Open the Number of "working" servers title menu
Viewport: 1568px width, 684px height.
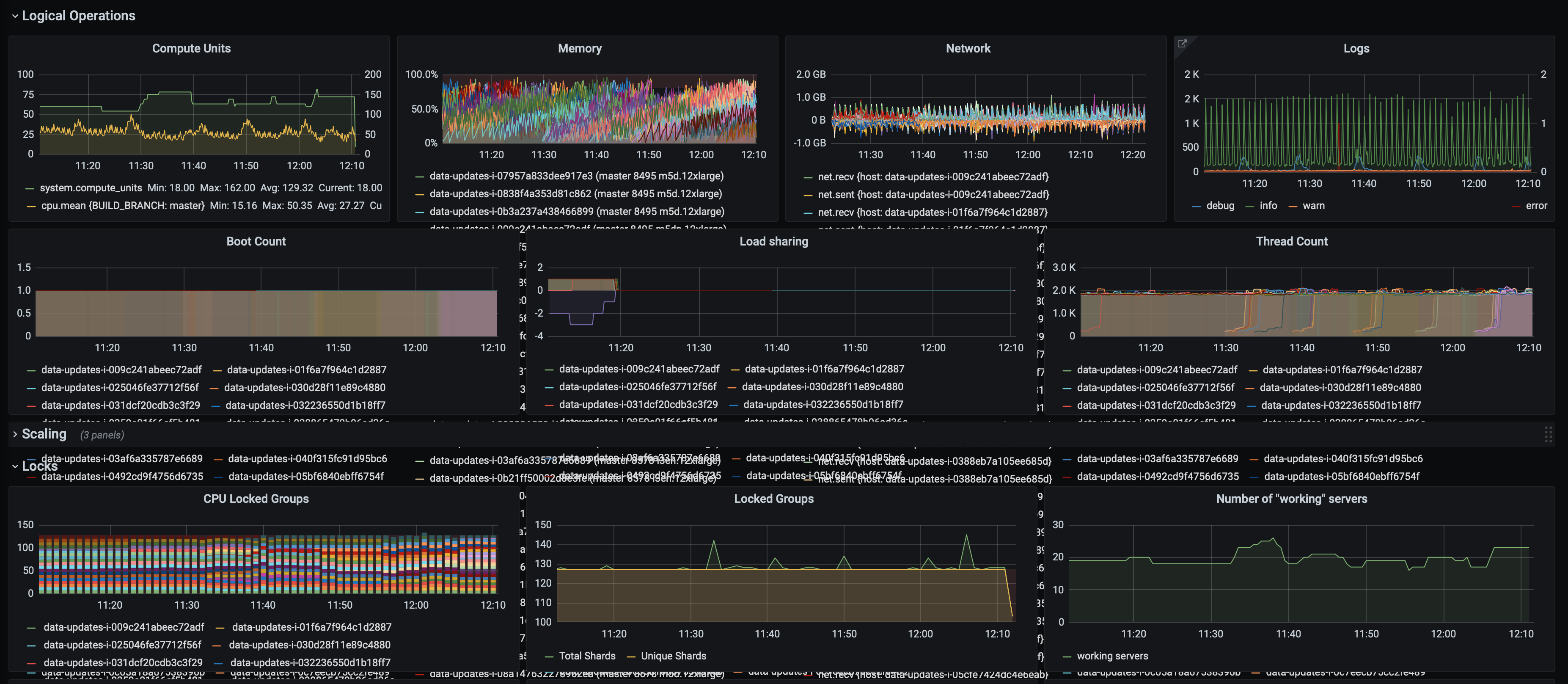tap(1292, 498)
